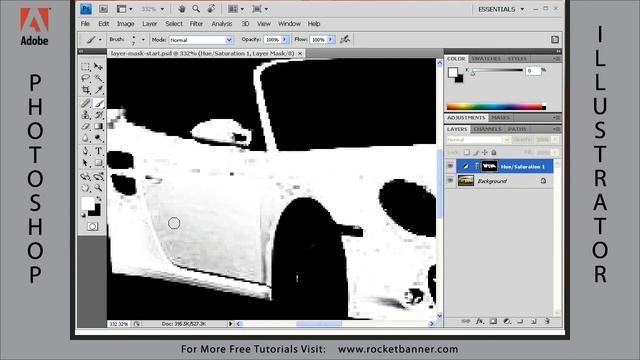The height and width of the screenshot is (360, 640).
Task: Select the Shape tool
Action: tap(98, 163)
